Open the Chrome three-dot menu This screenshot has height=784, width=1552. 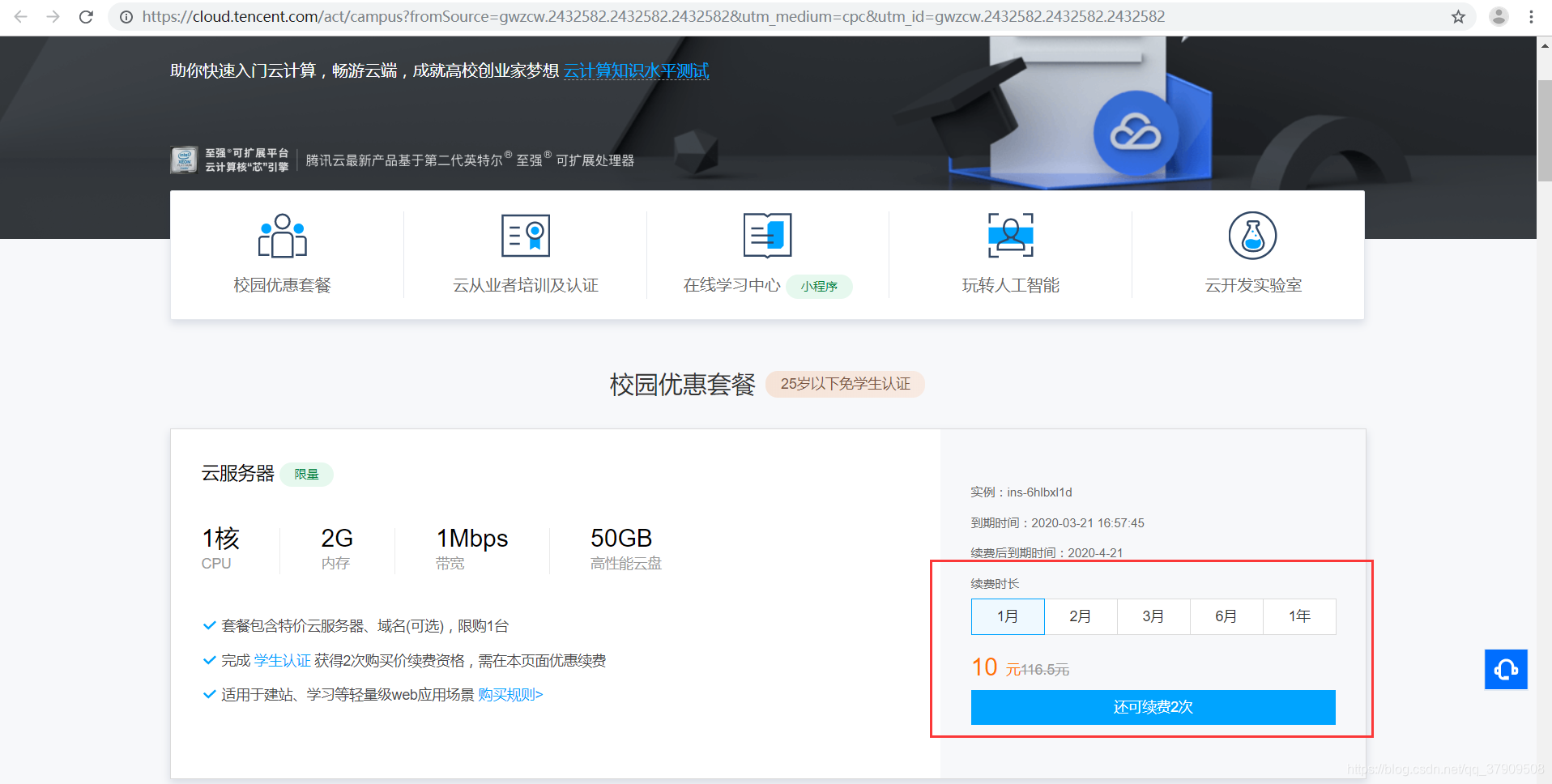(1531, 16)
